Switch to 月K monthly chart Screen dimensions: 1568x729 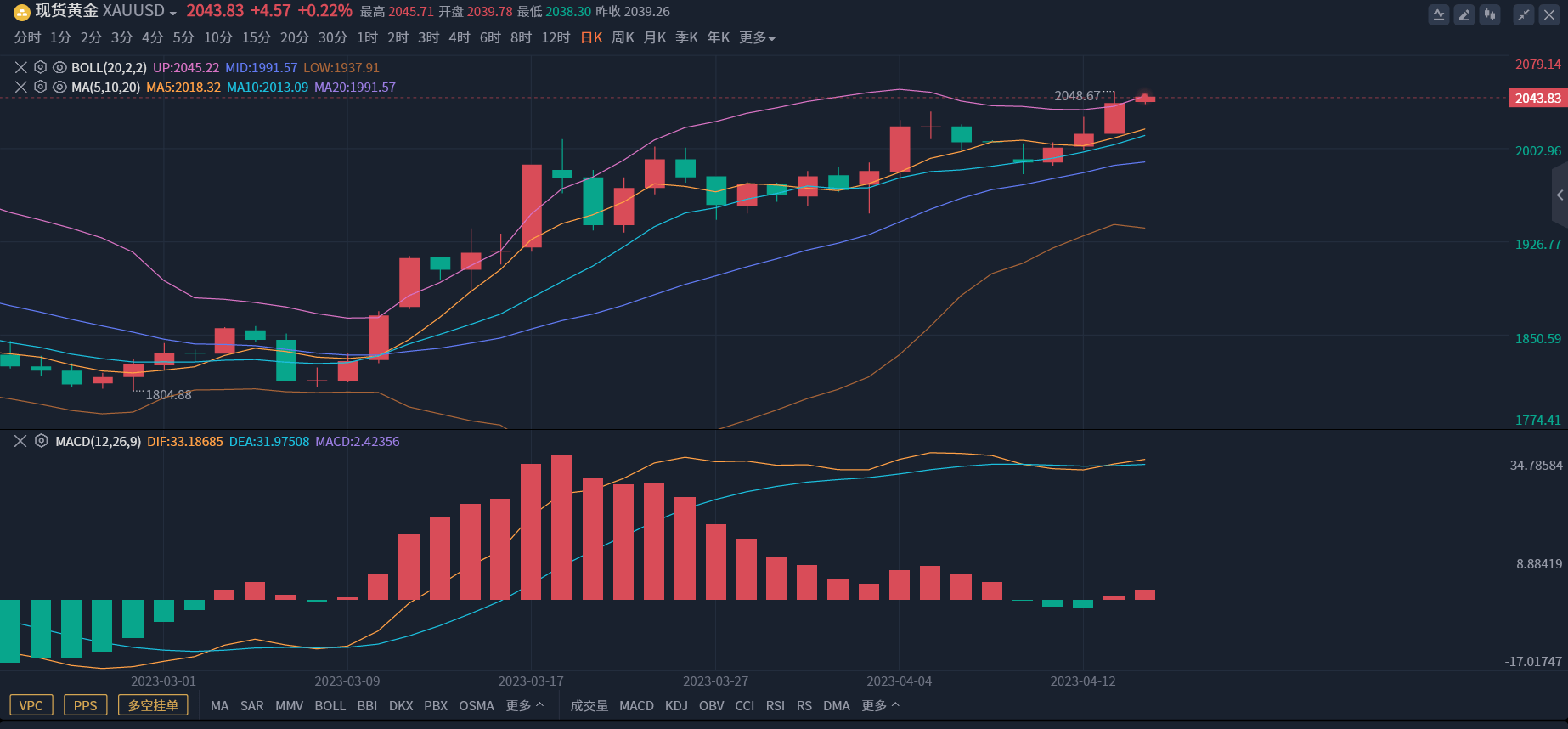[655, 37]
